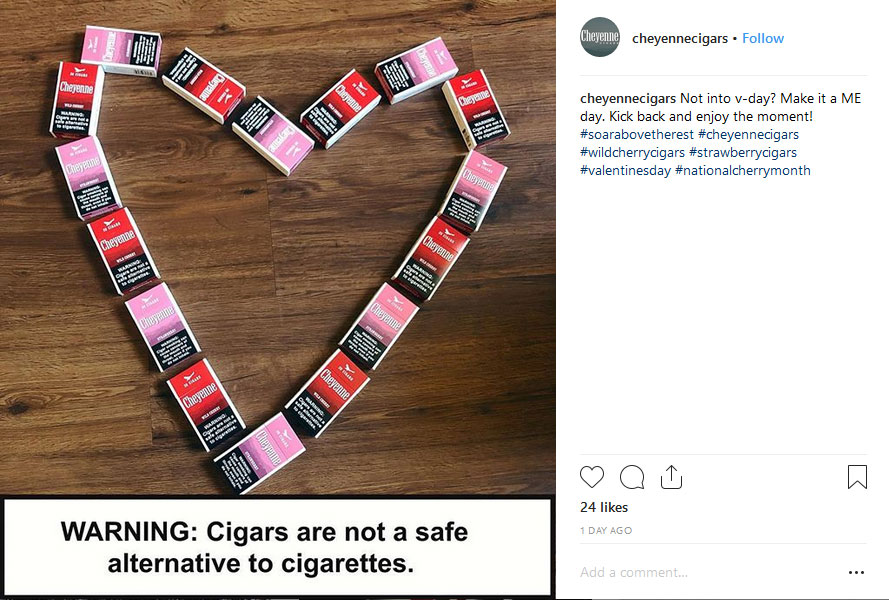Open cheyennecigars username in the caption
889x600 pixels.
(628, 99)
